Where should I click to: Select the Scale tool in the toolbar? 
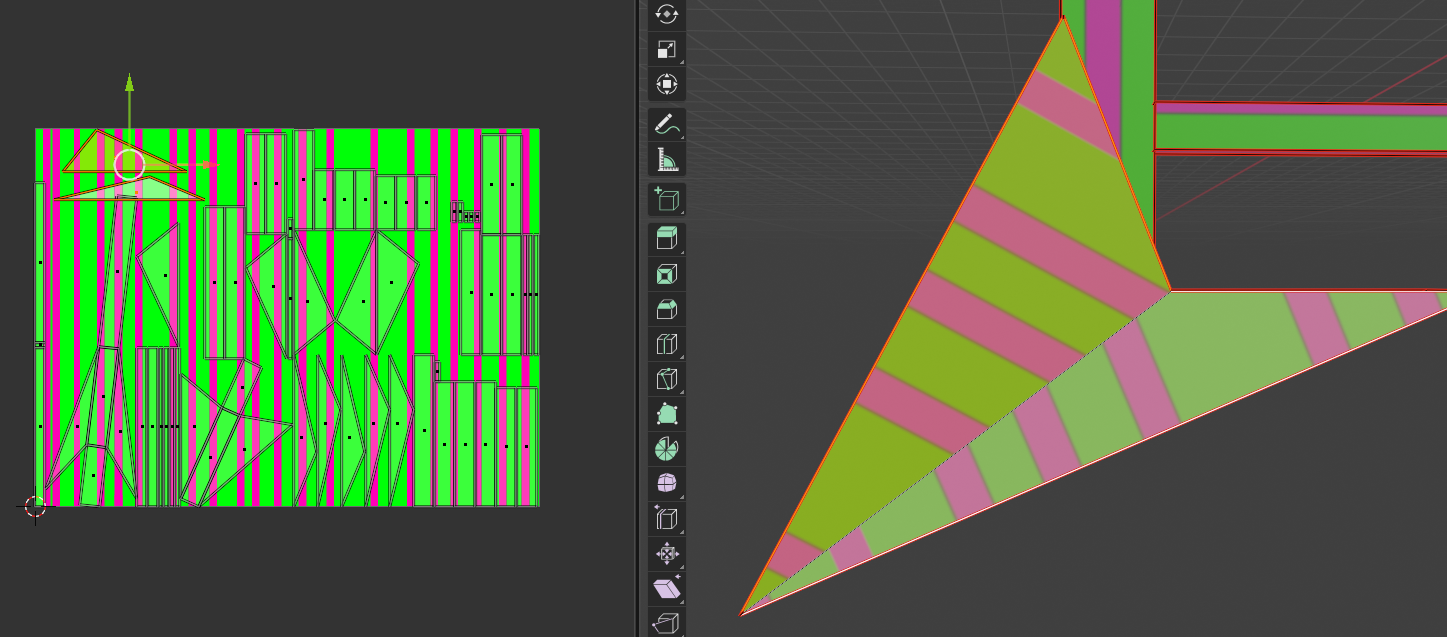667,49
